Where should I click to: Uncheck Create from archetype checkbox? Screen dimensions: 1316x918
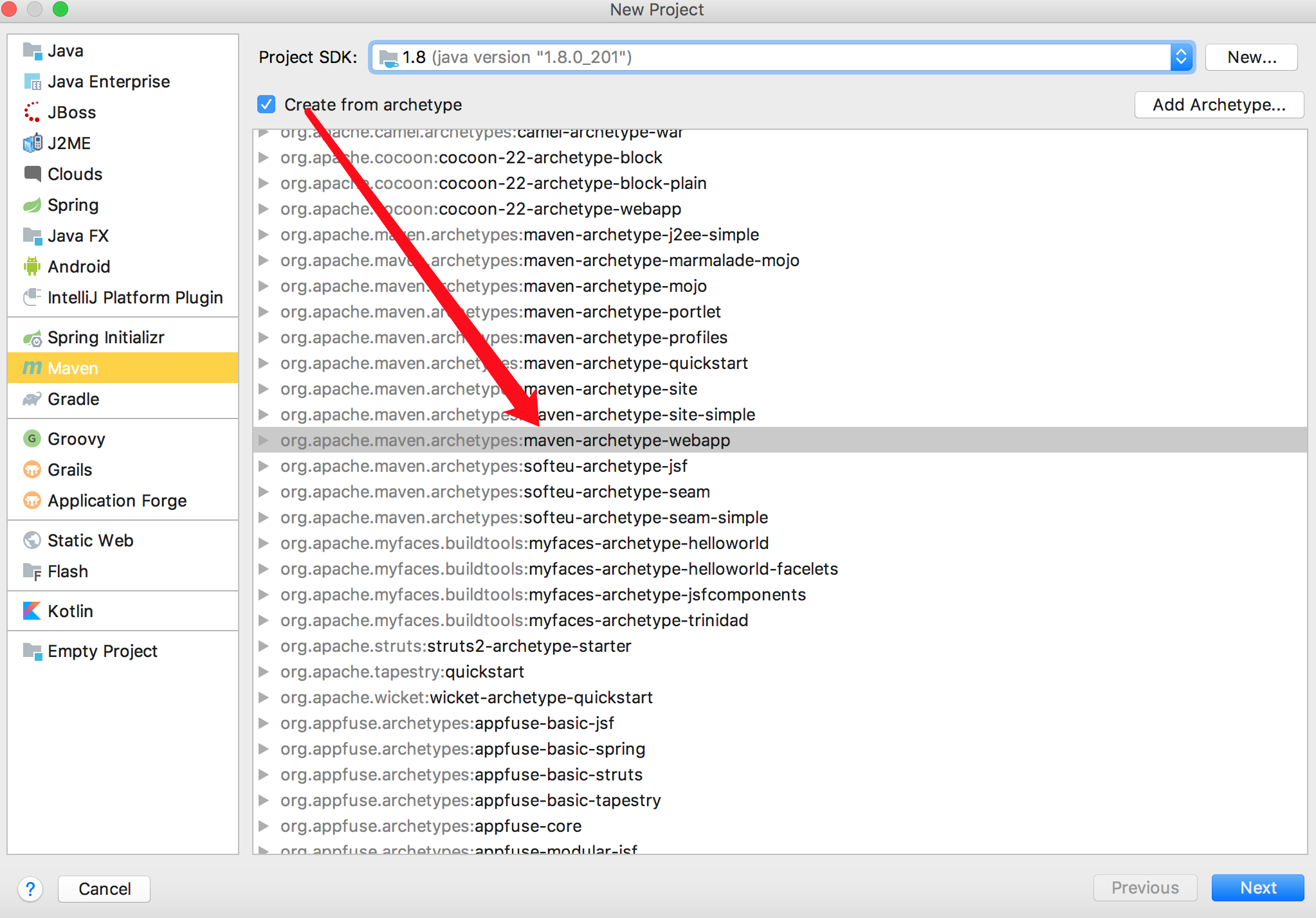point(266,104)
